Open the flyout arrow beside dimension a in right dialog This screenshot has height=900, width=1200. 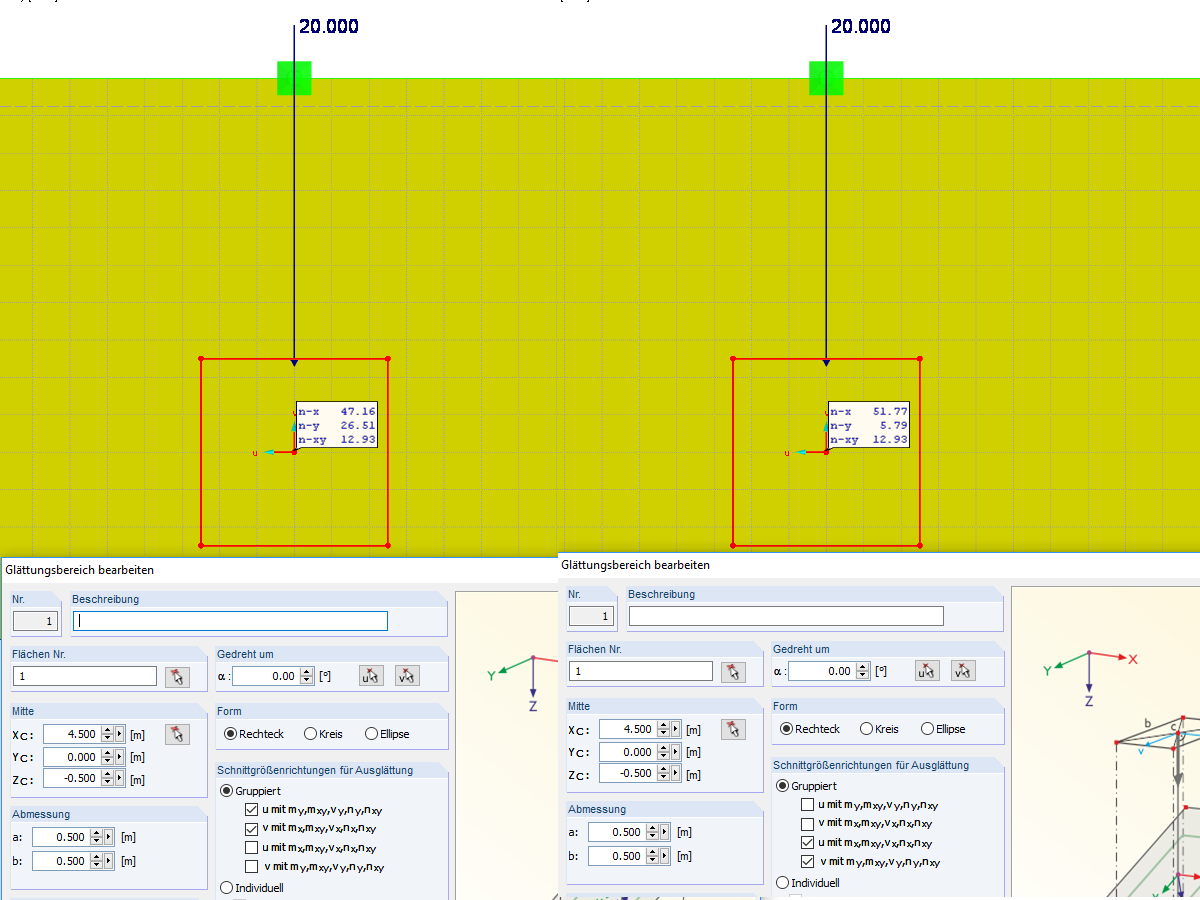click(664, 832)
